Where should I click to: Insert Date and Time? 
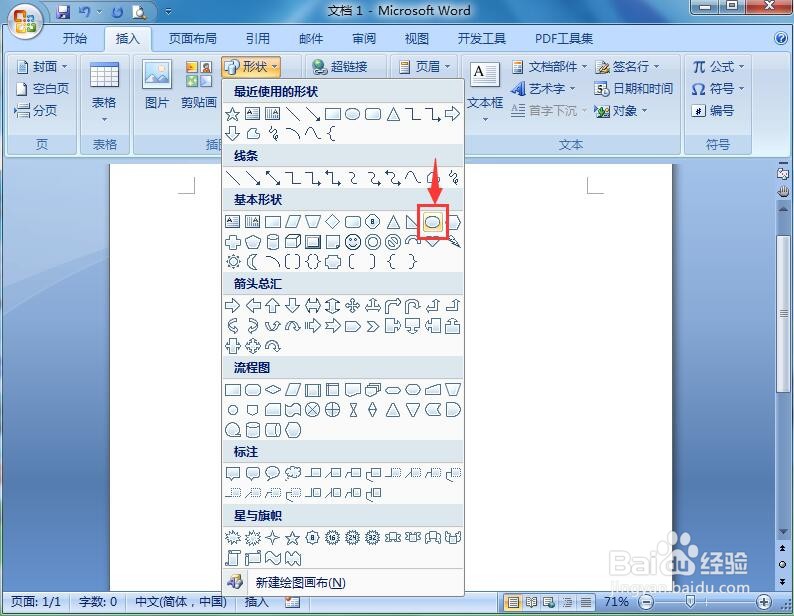tap(633, 89)
